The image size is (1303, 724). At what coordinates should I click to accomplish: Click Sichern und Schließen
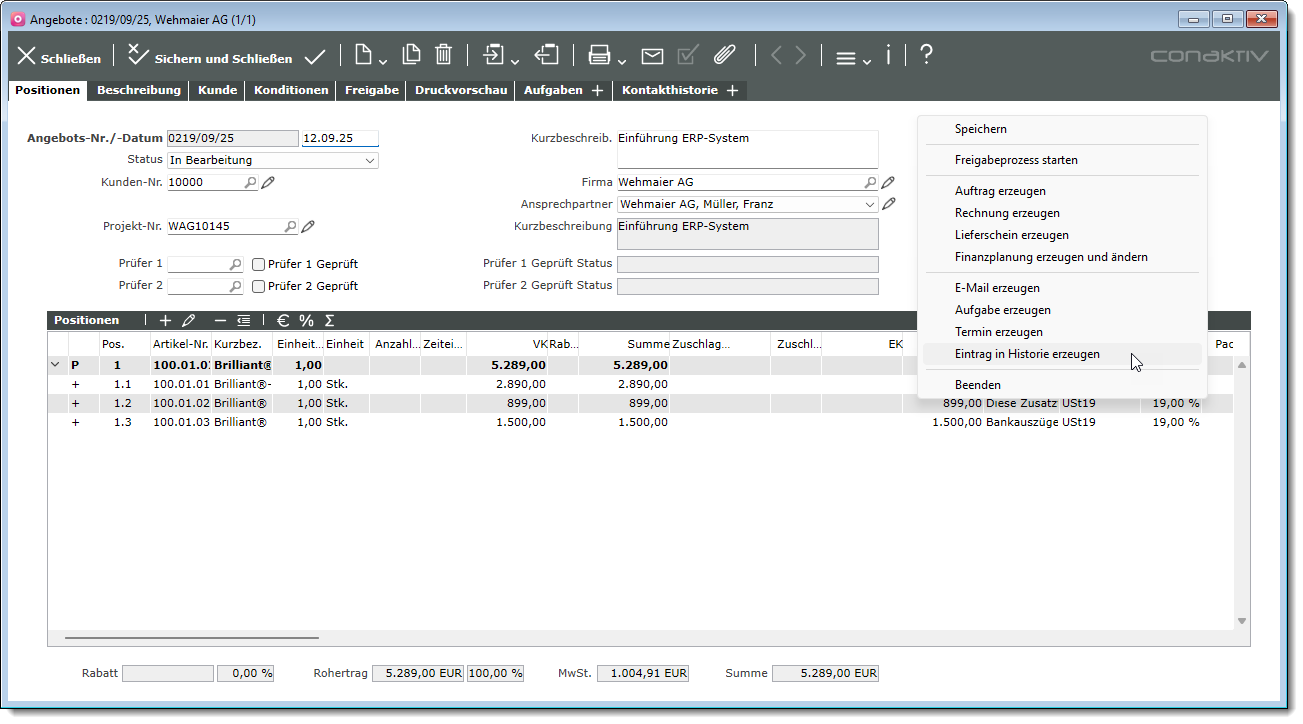tap(211, 57)
